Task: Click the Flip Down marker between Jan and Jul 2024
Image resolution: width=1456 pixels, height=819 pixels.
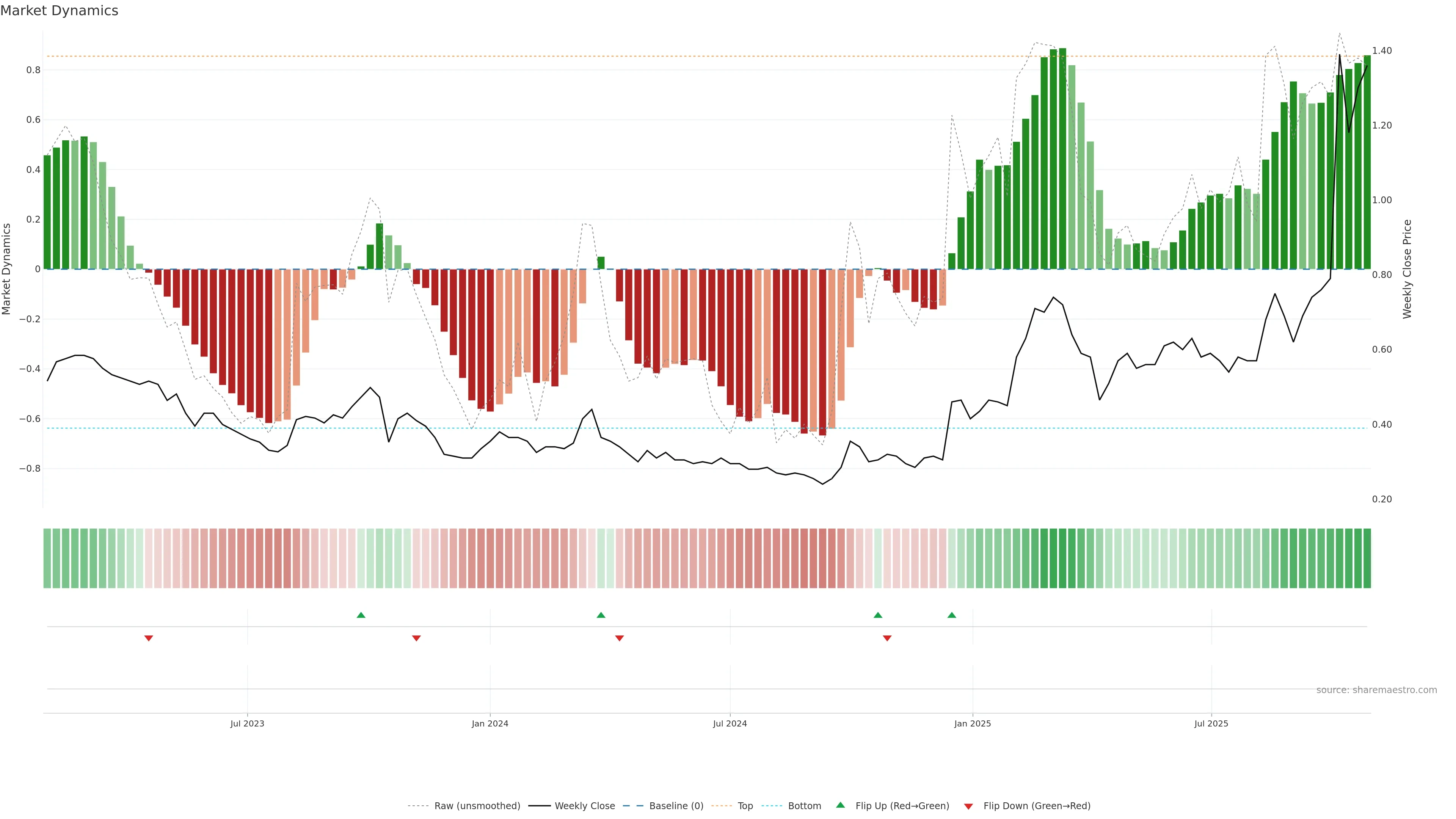Action: (x=620, y=638)
